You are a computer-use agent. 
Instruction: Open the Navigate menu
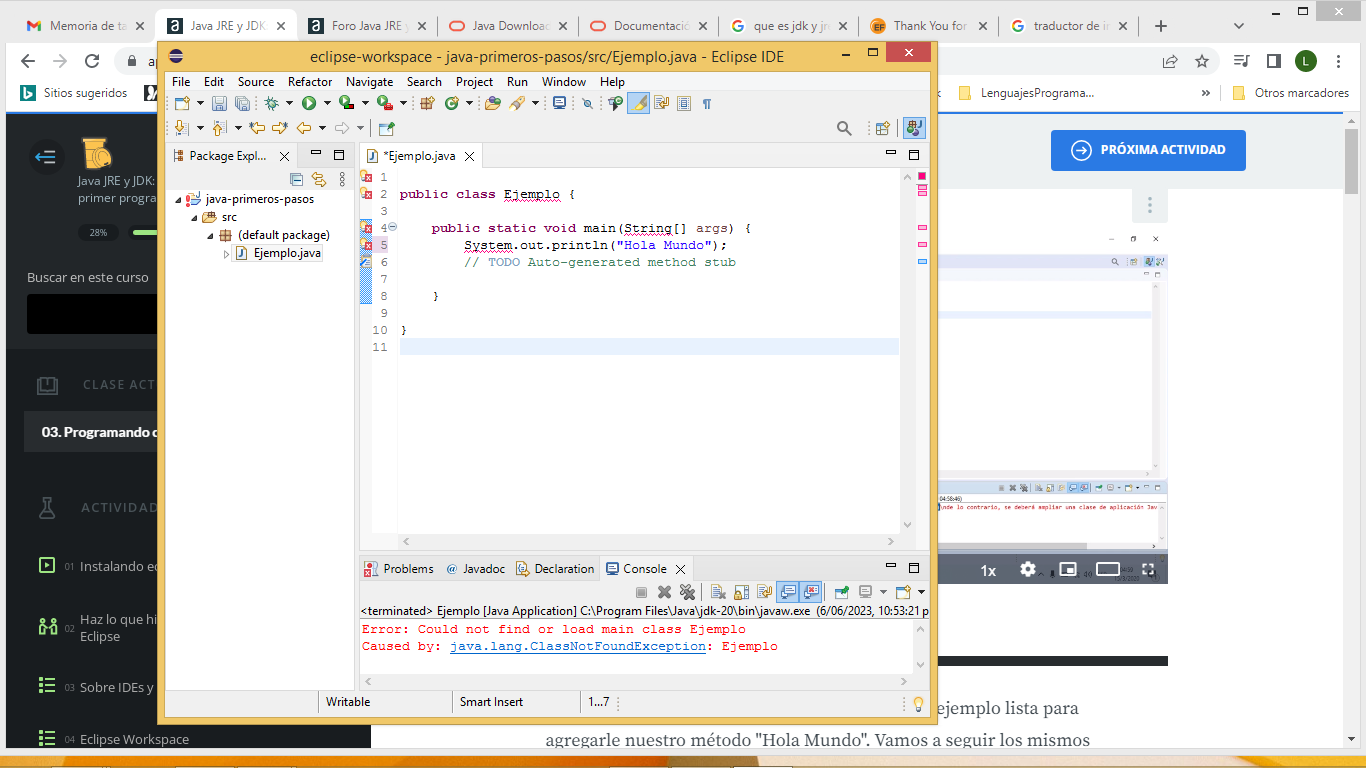tap(370, 82)
